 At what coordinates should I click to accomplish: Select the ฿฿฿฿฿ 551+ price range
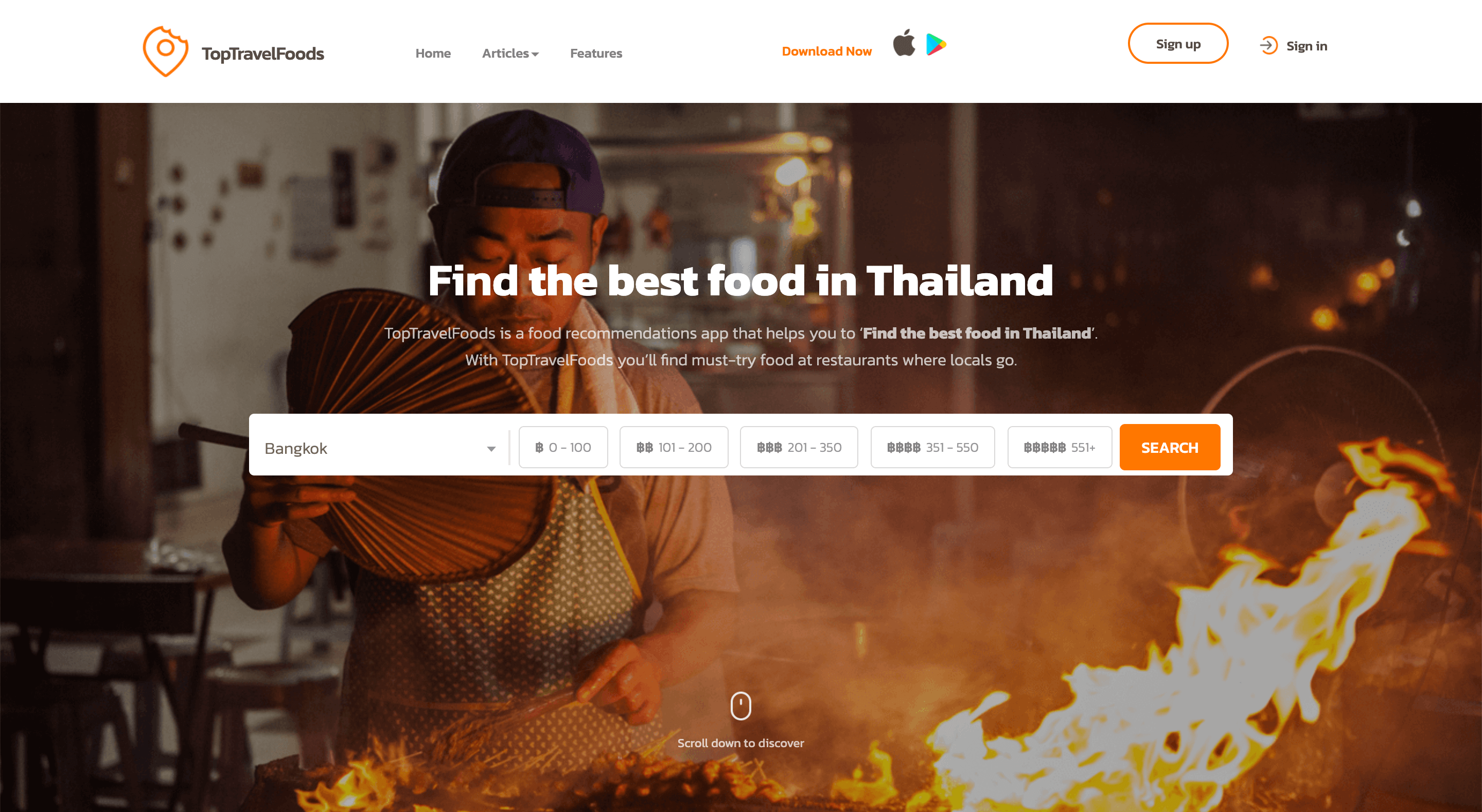pos(1059,447)
